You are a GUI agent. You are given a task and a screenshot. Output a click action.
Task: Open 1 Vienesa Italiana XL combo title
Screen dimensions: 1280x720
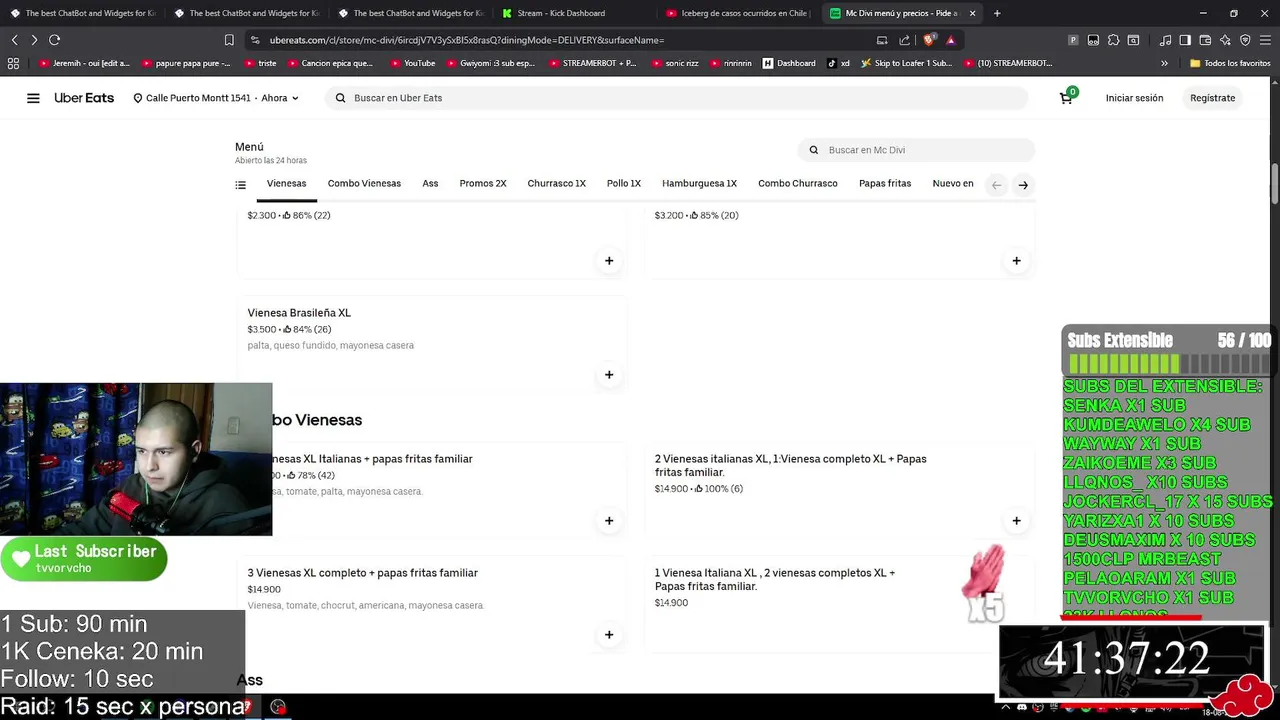pos(775,580)
